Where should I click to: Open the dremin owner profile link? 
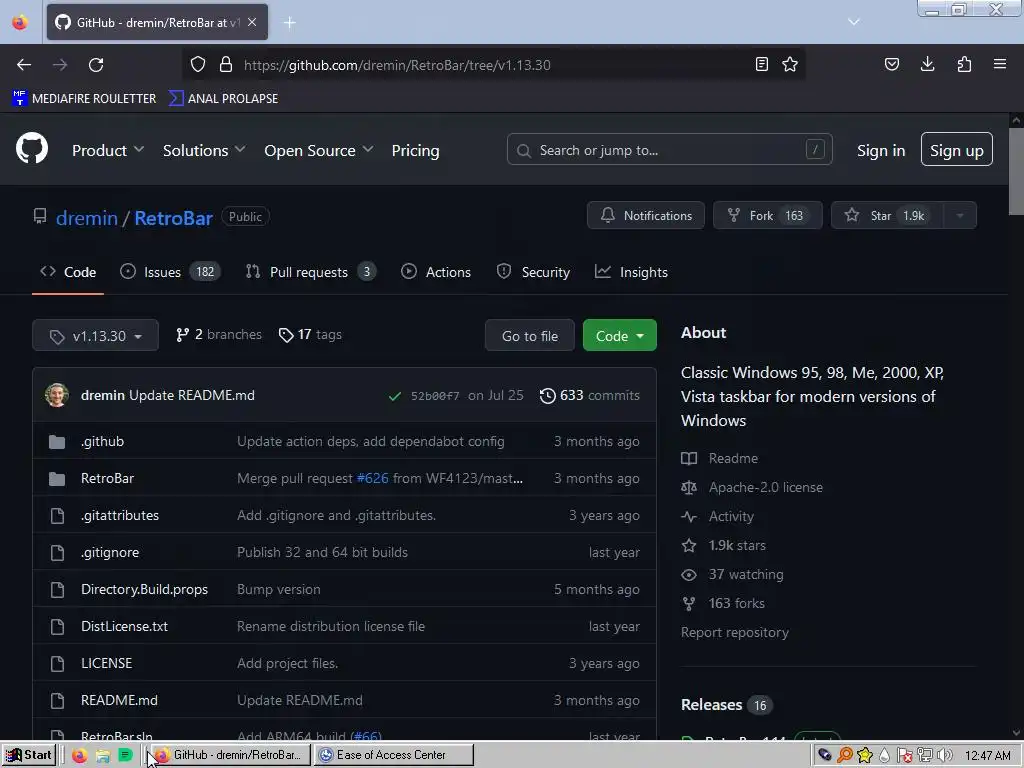point(87,217)
